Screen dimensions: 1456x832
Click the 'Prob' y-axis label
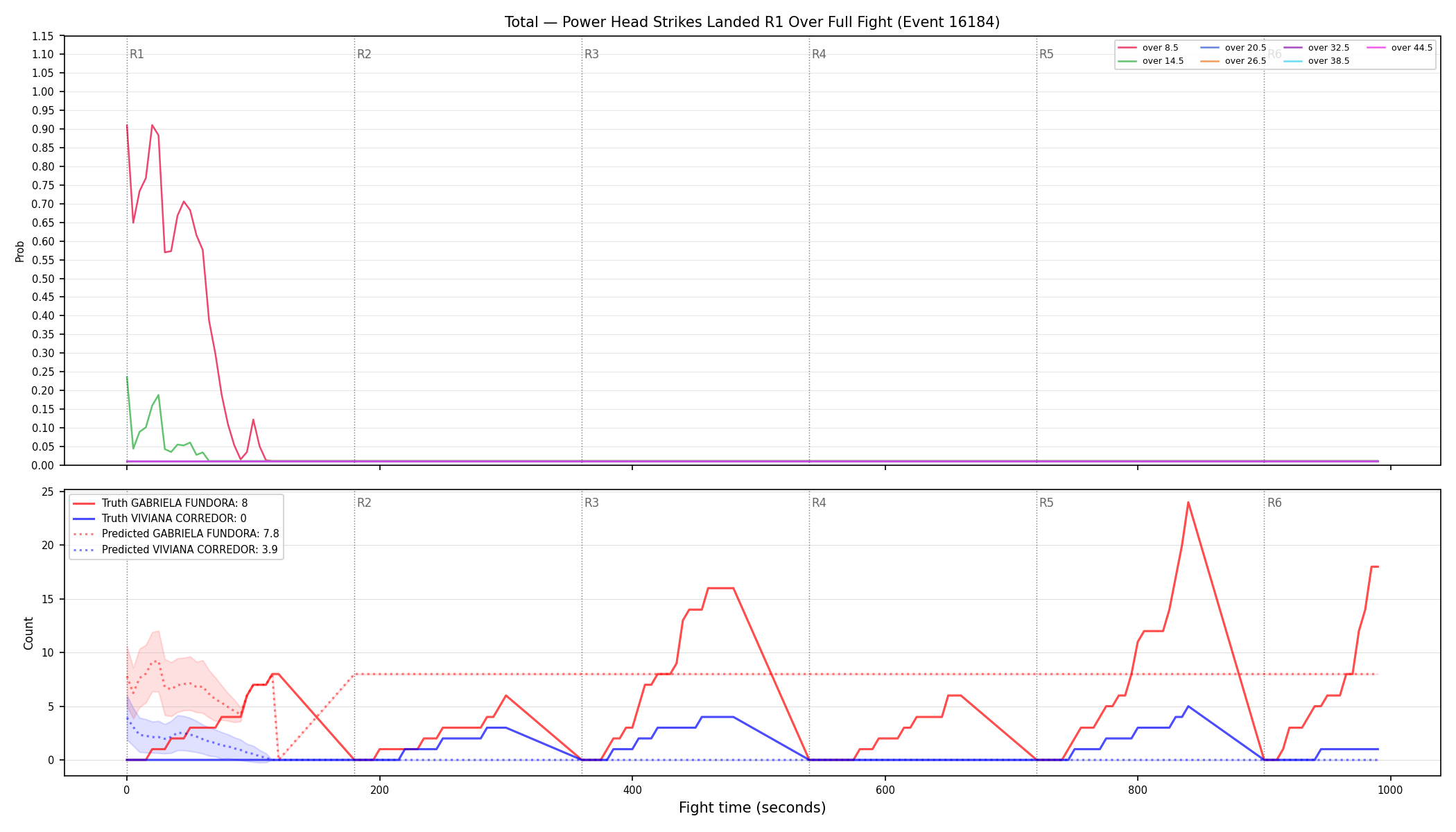[19, 251]
